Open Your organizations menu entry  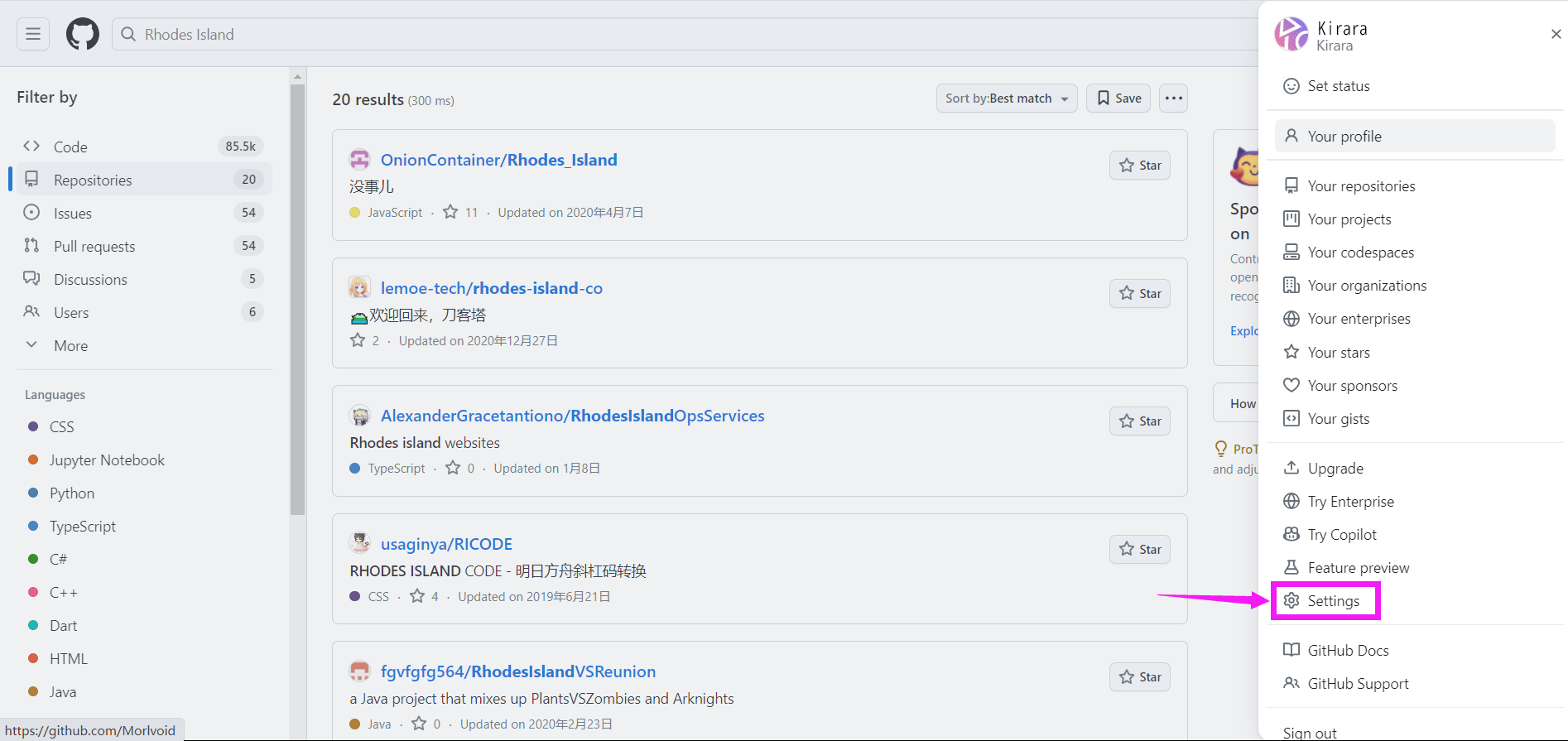point(1415,286)
